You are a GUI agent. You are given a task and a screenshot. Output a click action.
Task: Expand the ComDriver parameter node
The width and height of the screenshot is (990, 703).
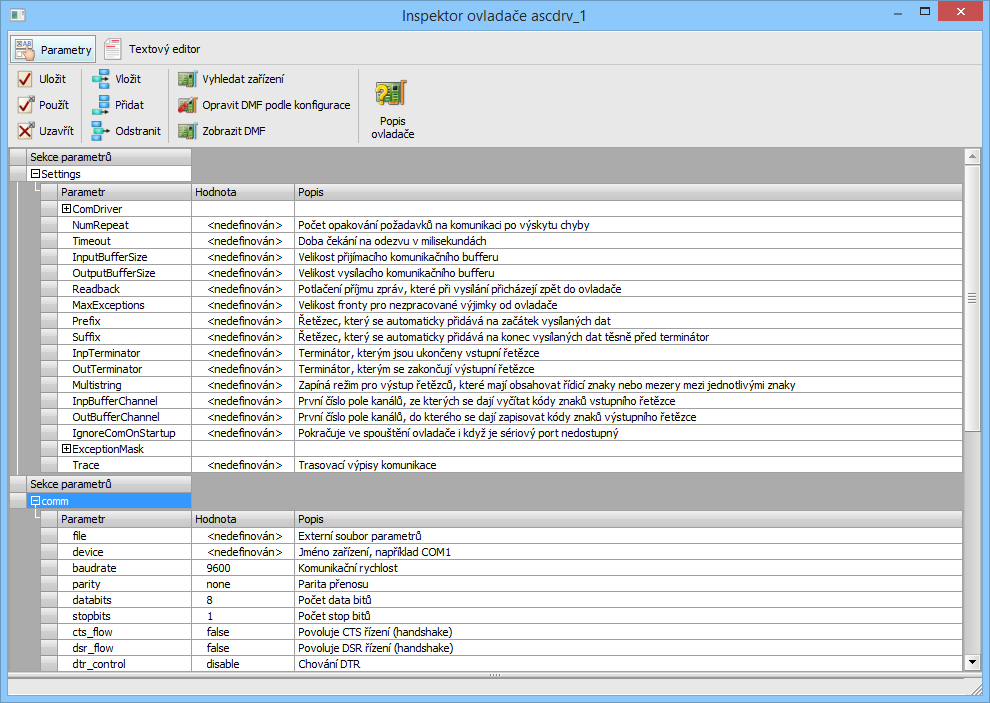coord(67,209)
